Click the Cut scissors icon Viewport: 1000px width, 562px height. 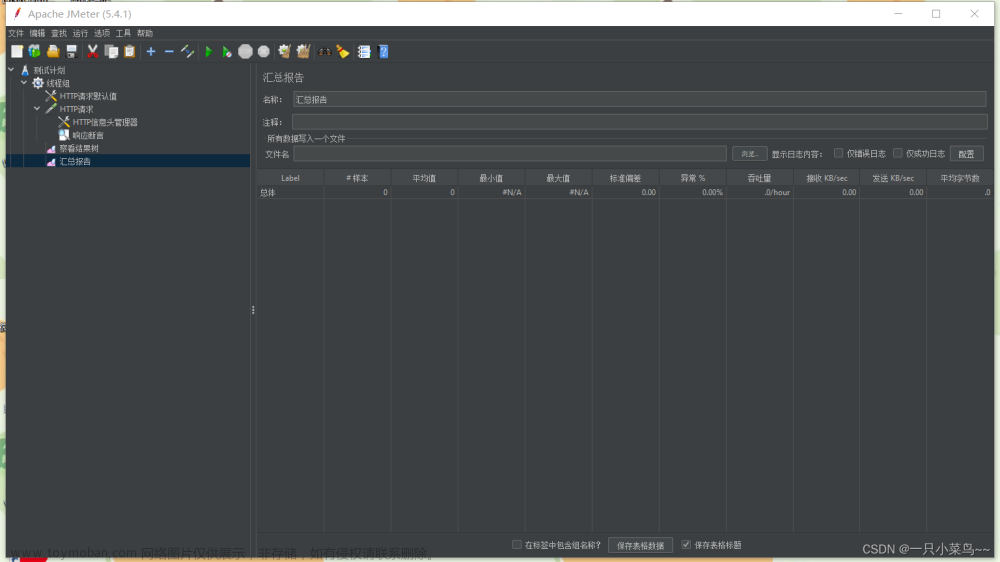[x=92, y=52]
